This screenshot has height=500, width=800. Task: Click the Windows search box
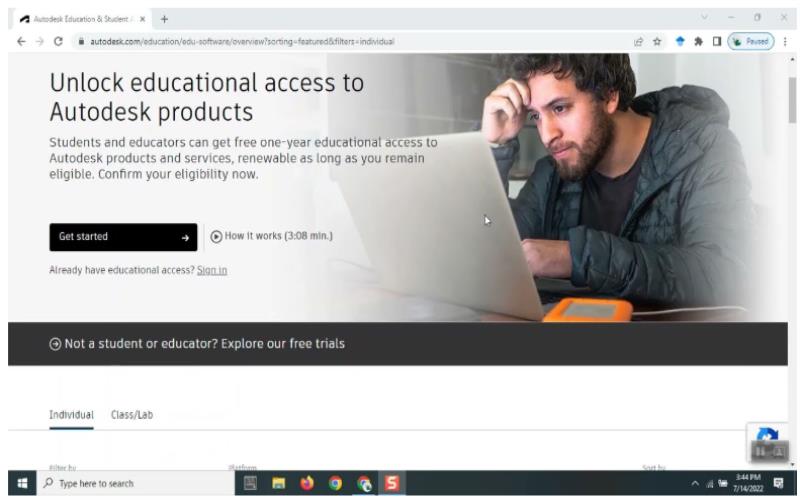(136, 483)
